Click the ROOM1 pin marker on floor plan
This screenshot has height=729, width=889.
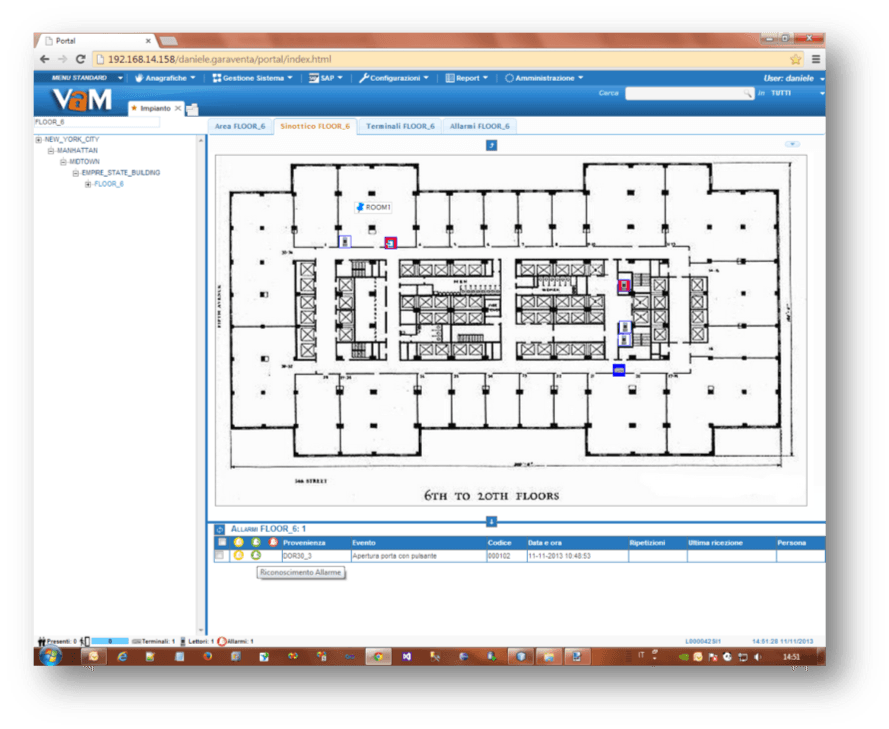point(360,206)
